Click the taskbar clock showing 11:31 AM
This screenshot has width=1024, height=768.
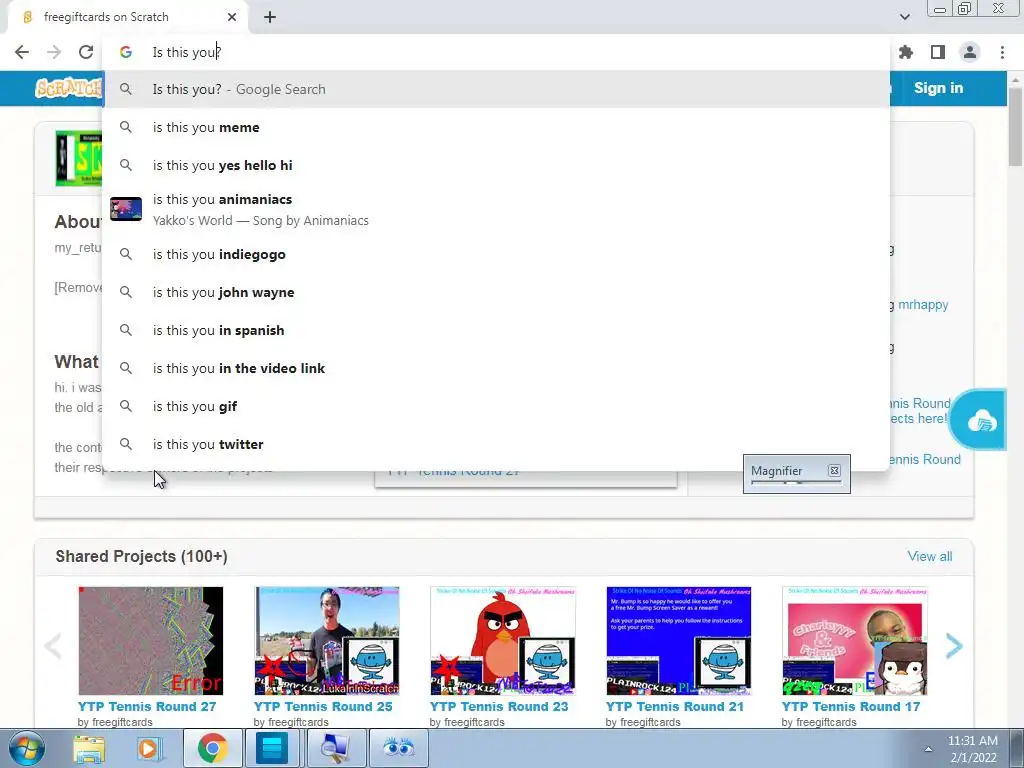click(x=973, y=749)
